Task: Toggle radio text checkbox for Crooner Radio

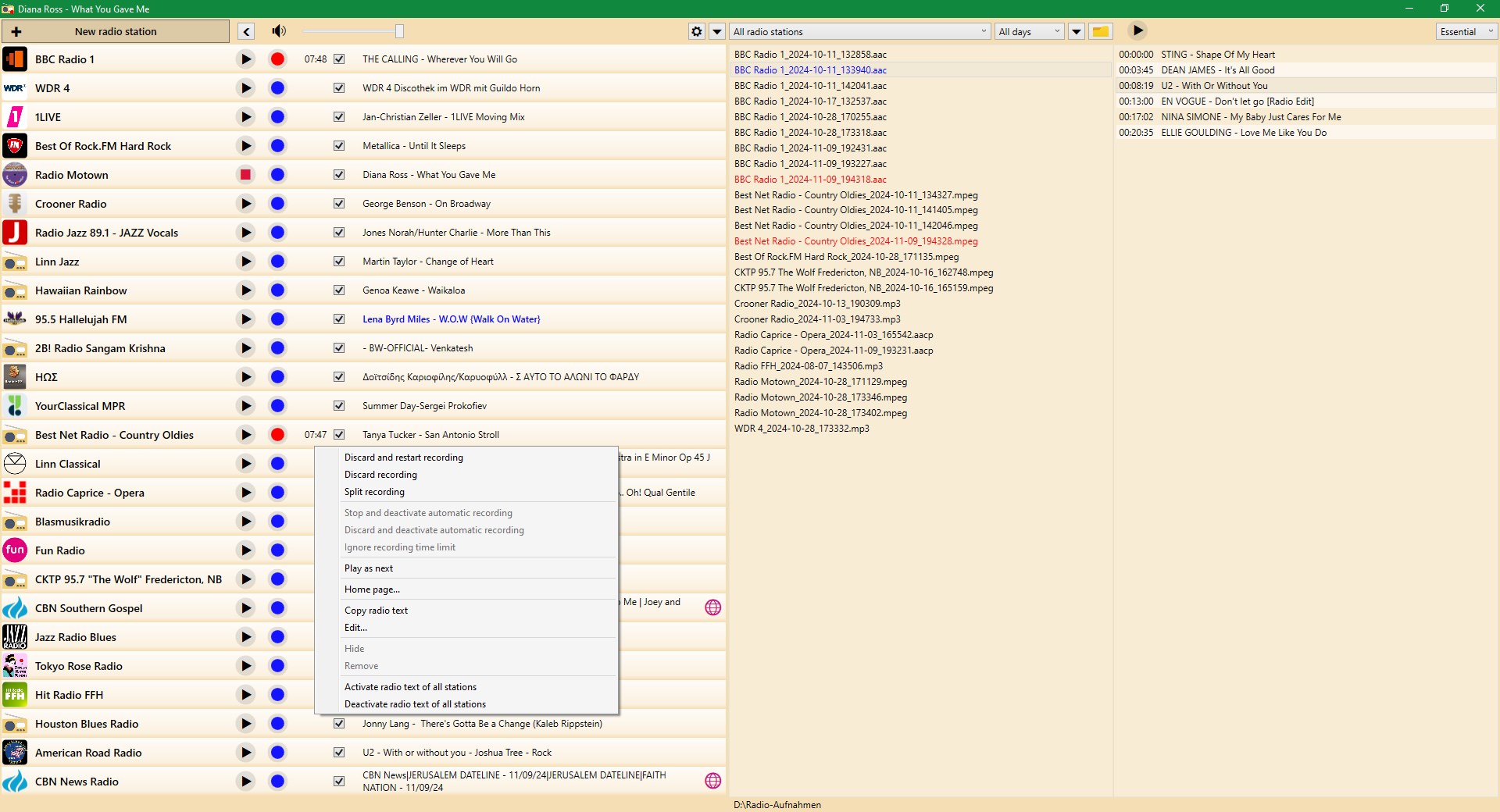Action: click(x=339, y=204)
